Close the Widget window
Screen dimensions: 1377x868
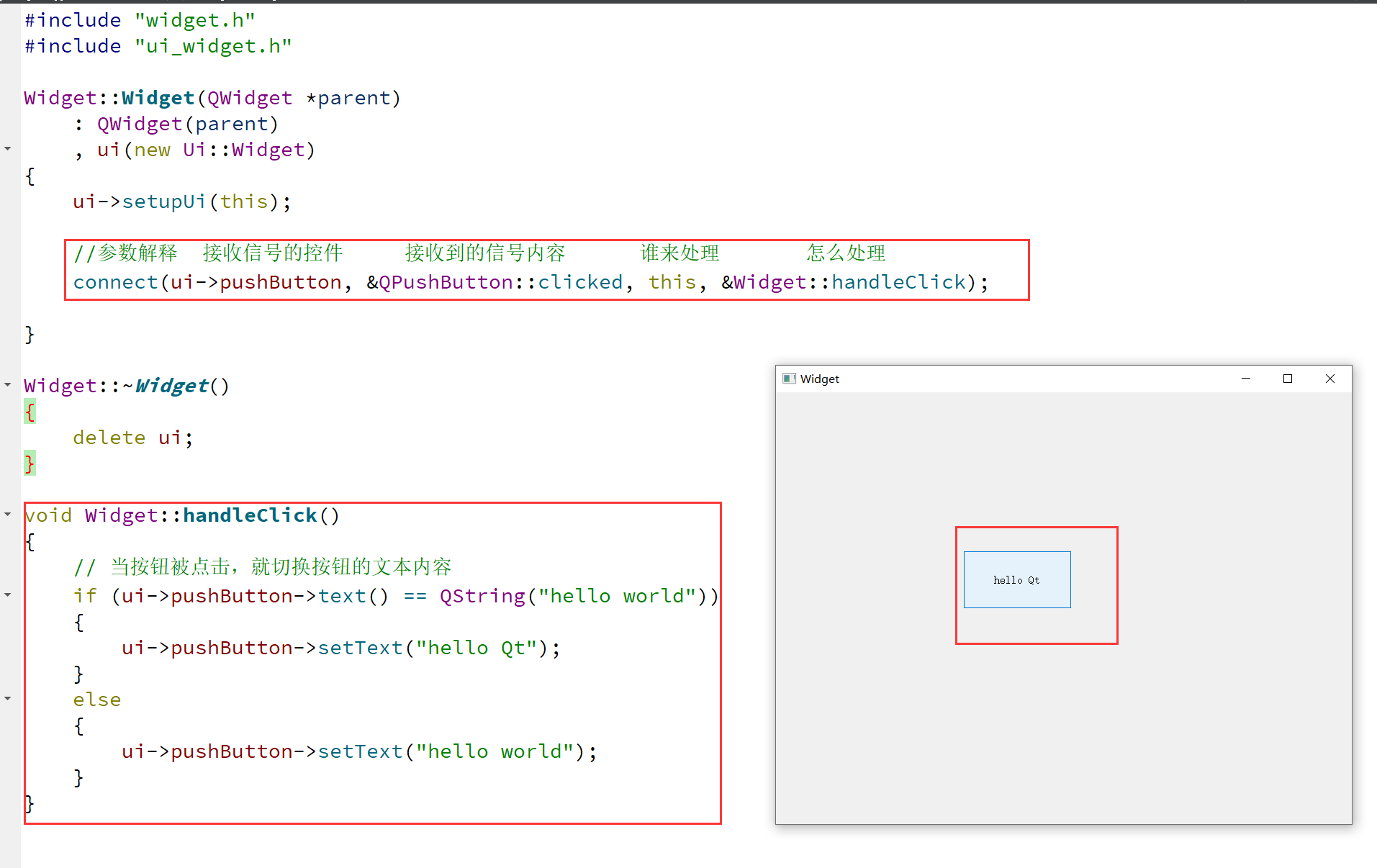coord(1330,379)
